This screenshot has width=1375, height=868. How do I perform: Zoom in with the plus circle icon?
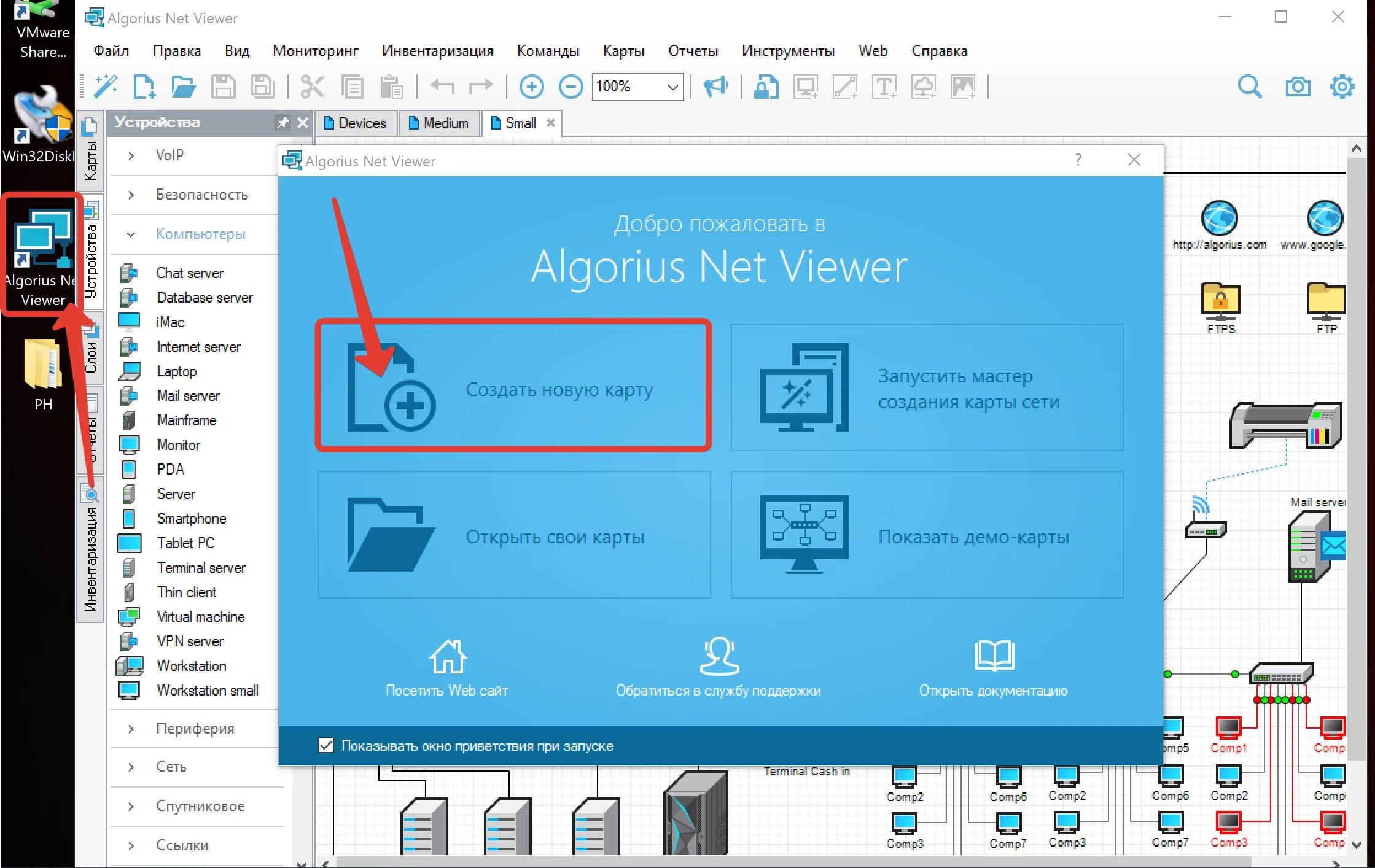coord(531,87)
